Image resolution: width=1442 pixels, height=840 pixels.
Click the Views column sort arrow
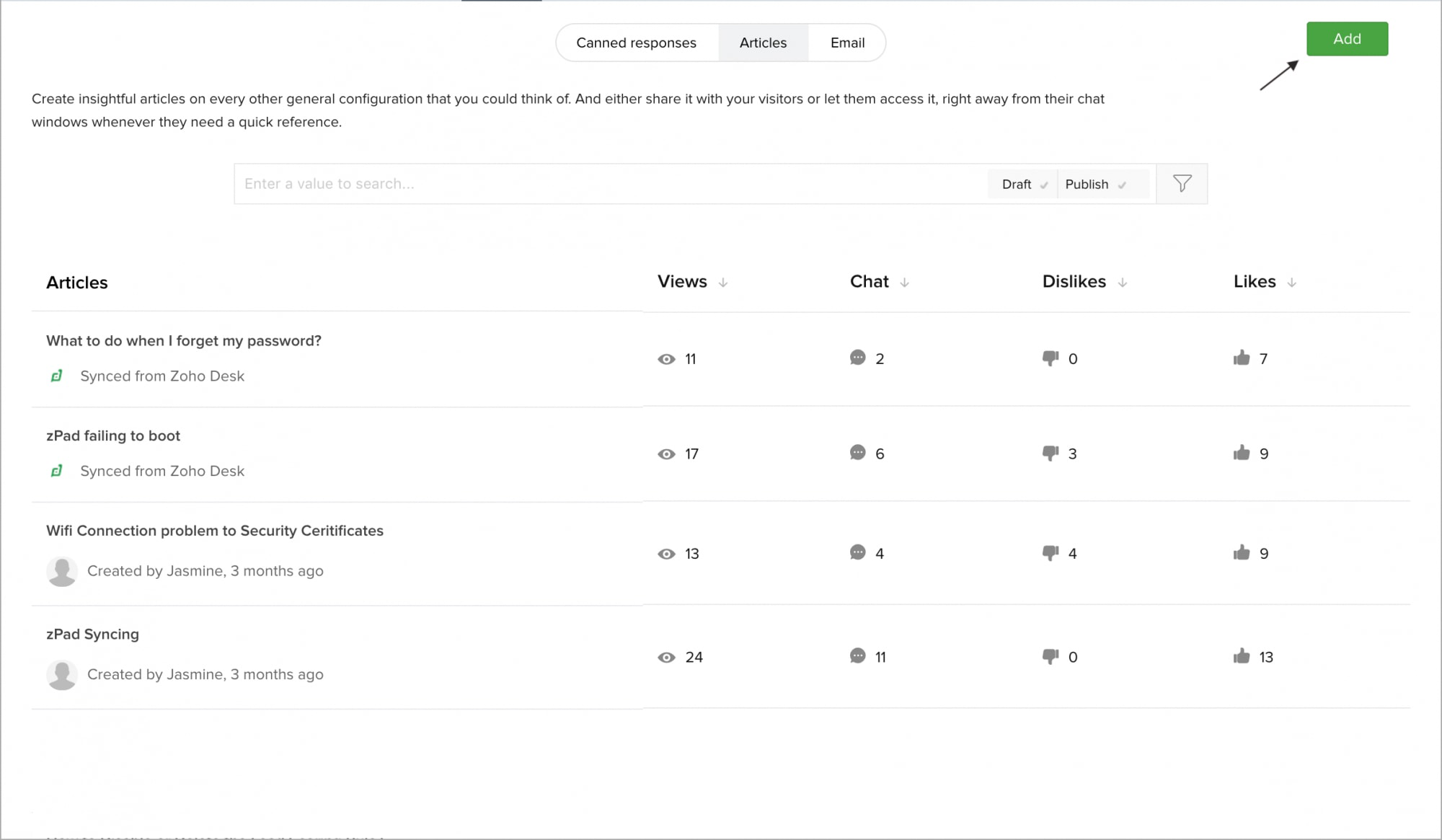click(x=723, y=283)
